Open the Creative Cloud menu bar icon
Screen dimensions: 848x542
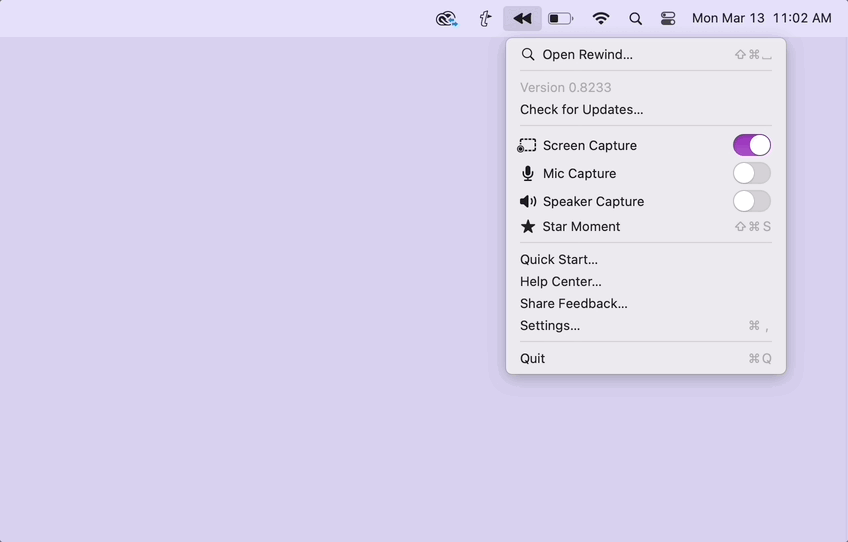447,19
